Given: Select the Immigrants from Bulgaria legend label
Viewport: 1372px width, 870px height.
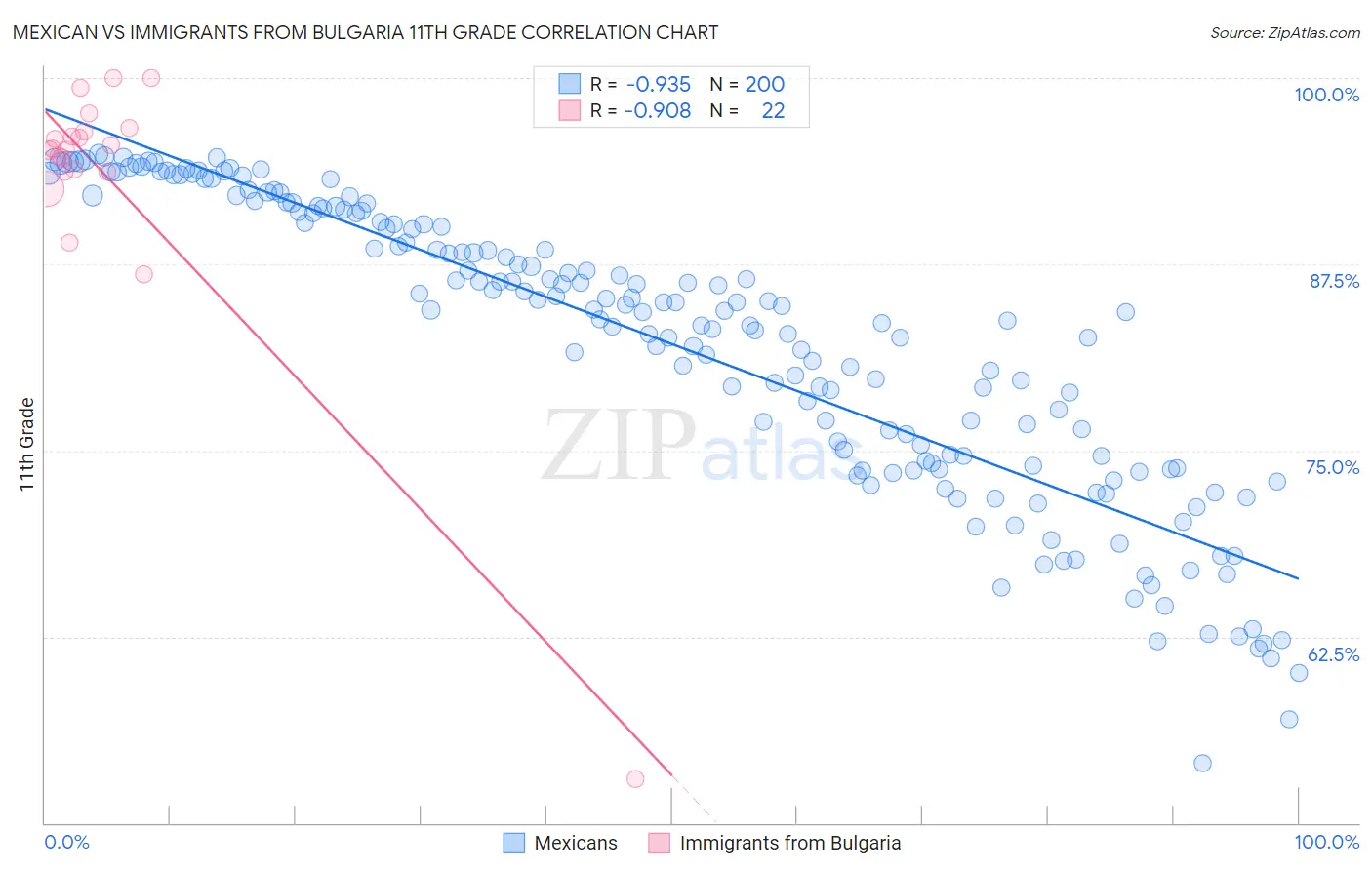Looking at the screenshot, I should click(x=790, y=843).
